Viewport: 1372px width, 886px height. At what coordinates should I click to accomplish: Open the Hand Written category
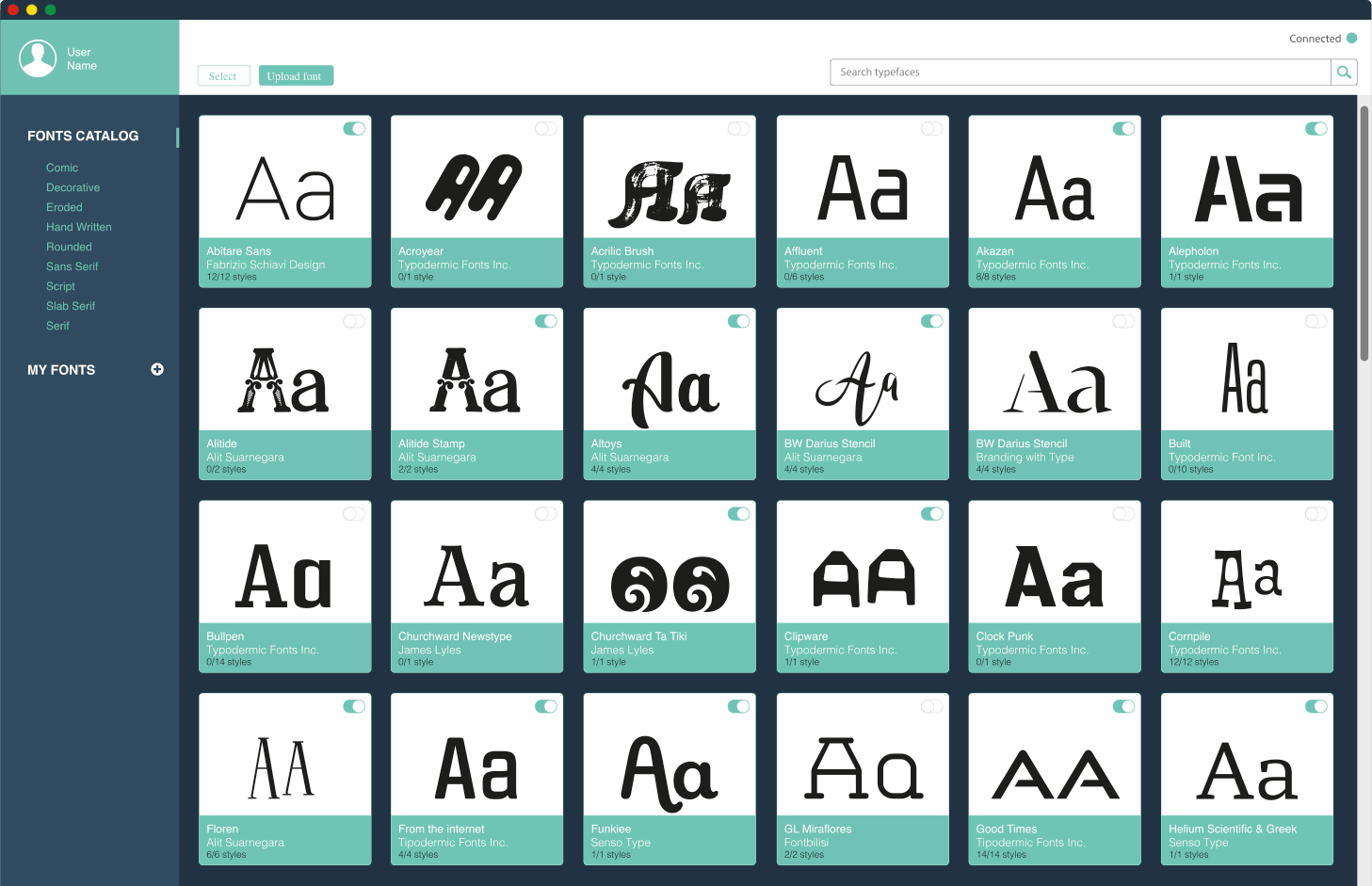[x=79, y=227]
